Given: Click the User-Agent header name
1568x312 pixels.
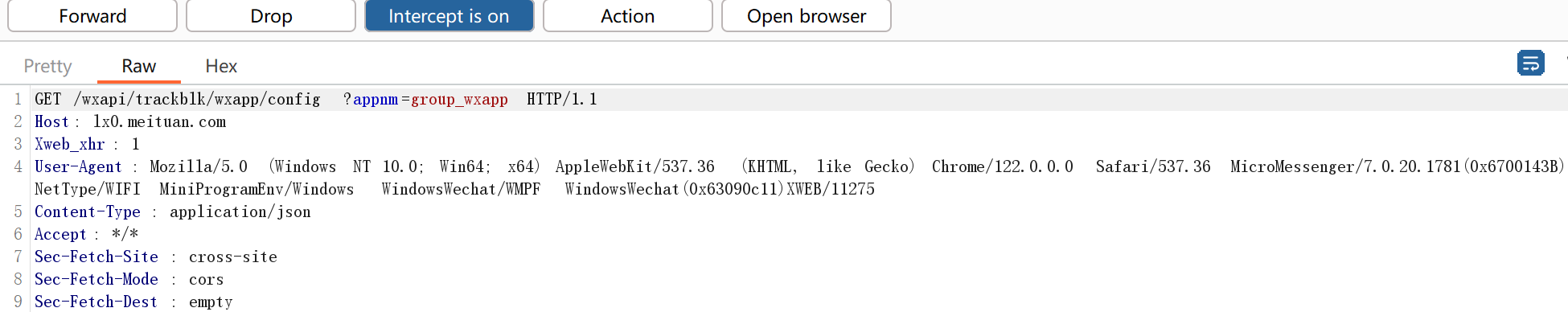Looking at the screenshot, I should [78, 167].
